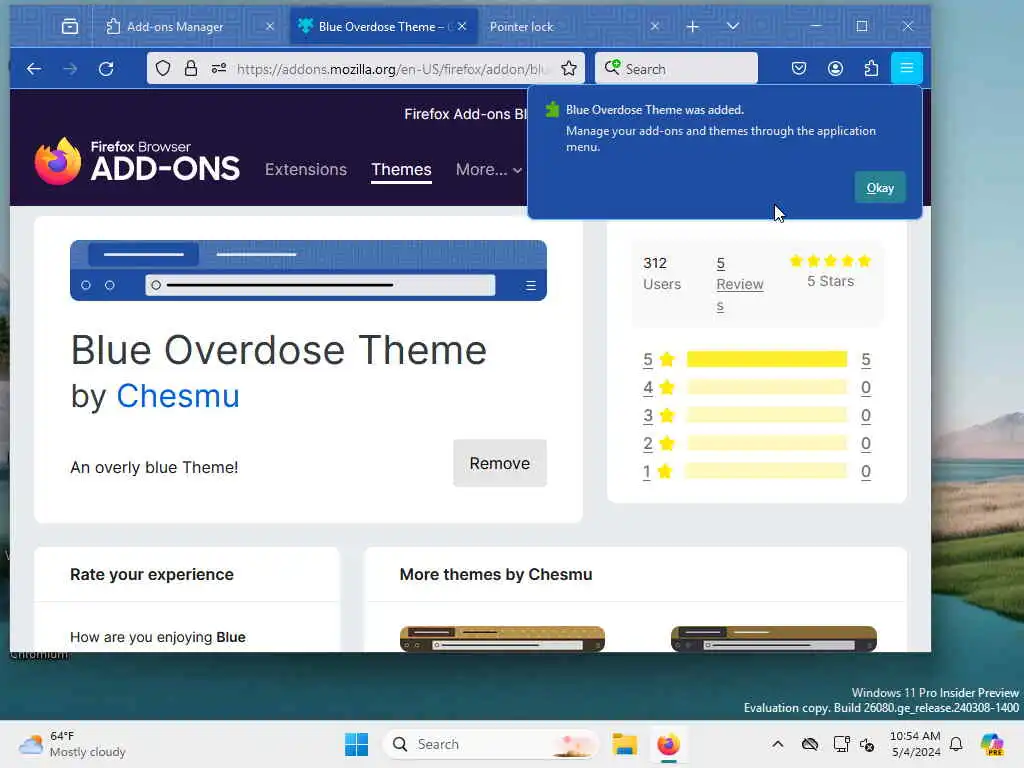
Task: Click the Firefox Add-ons logo
Action: tap(138, 161)
